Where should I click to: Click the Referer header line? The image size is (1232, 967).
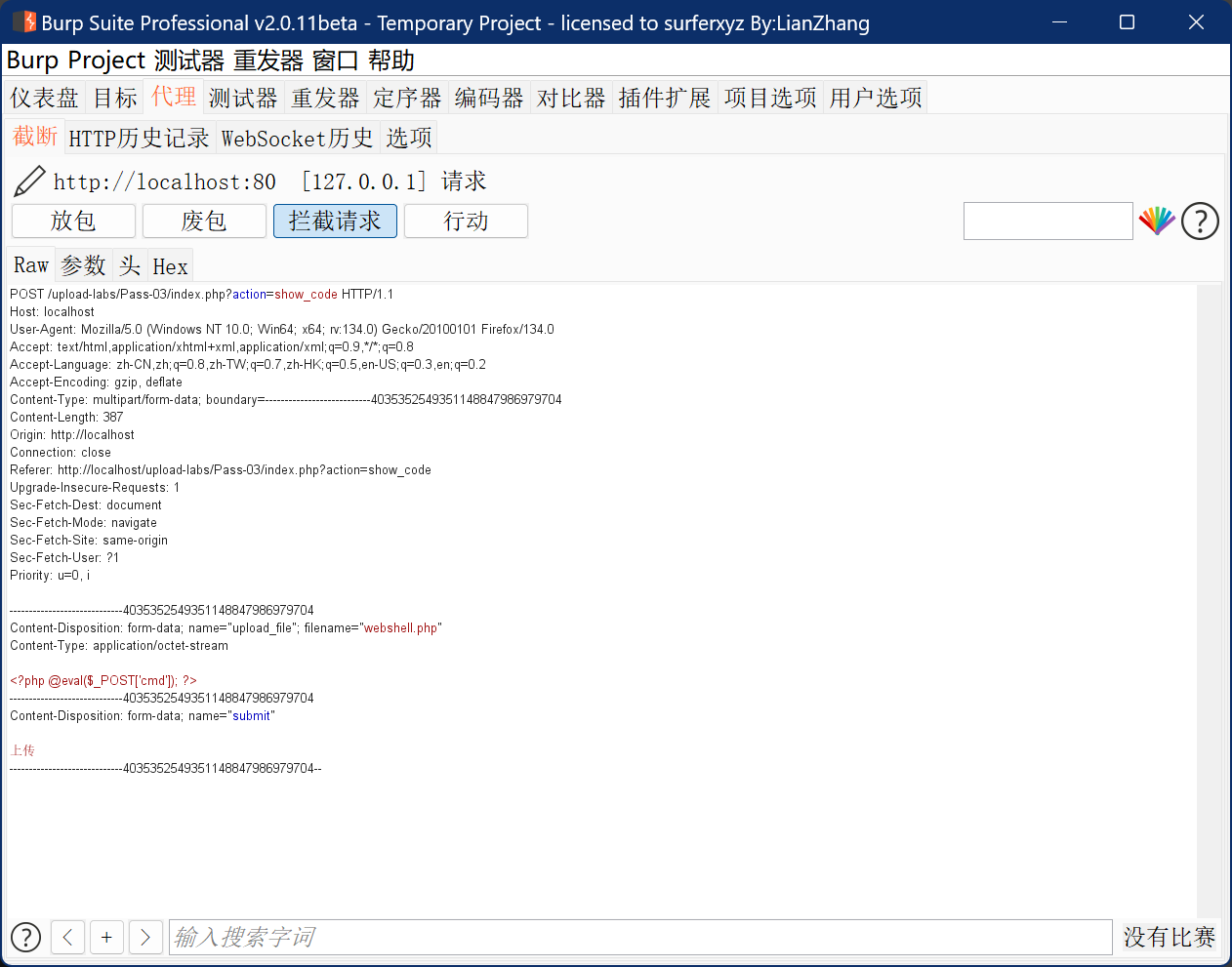click(221, 469)
